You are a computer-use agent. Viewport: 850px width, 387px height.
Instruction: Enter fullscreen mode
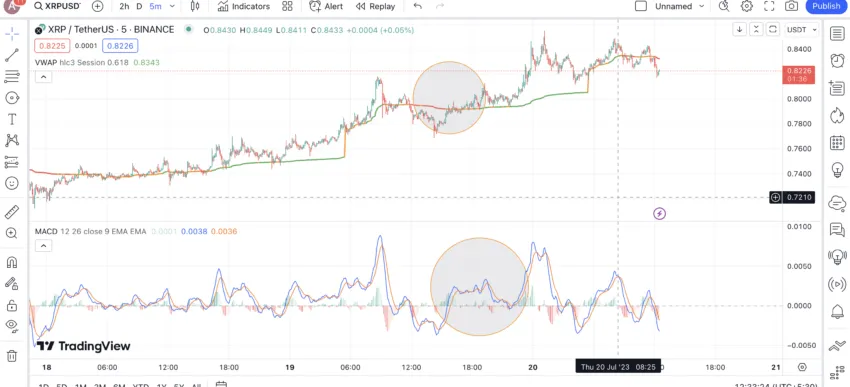[769, 7]
